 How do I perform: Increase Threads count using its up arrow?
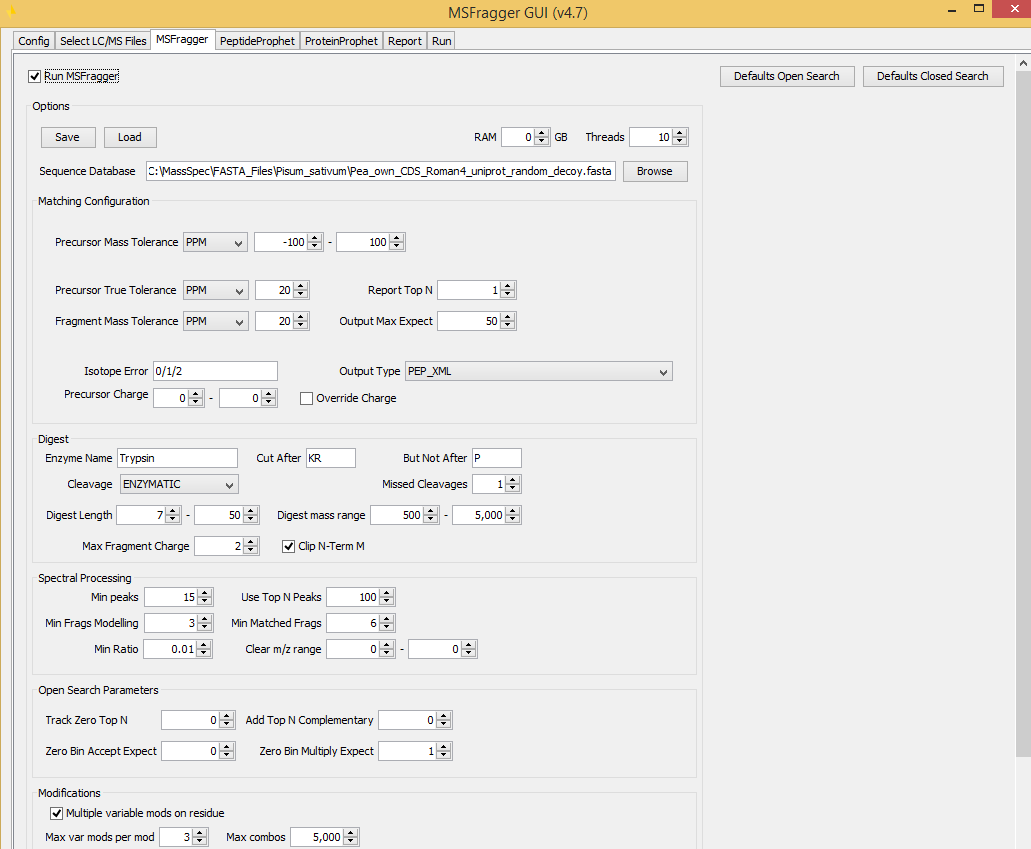point(679,132)
